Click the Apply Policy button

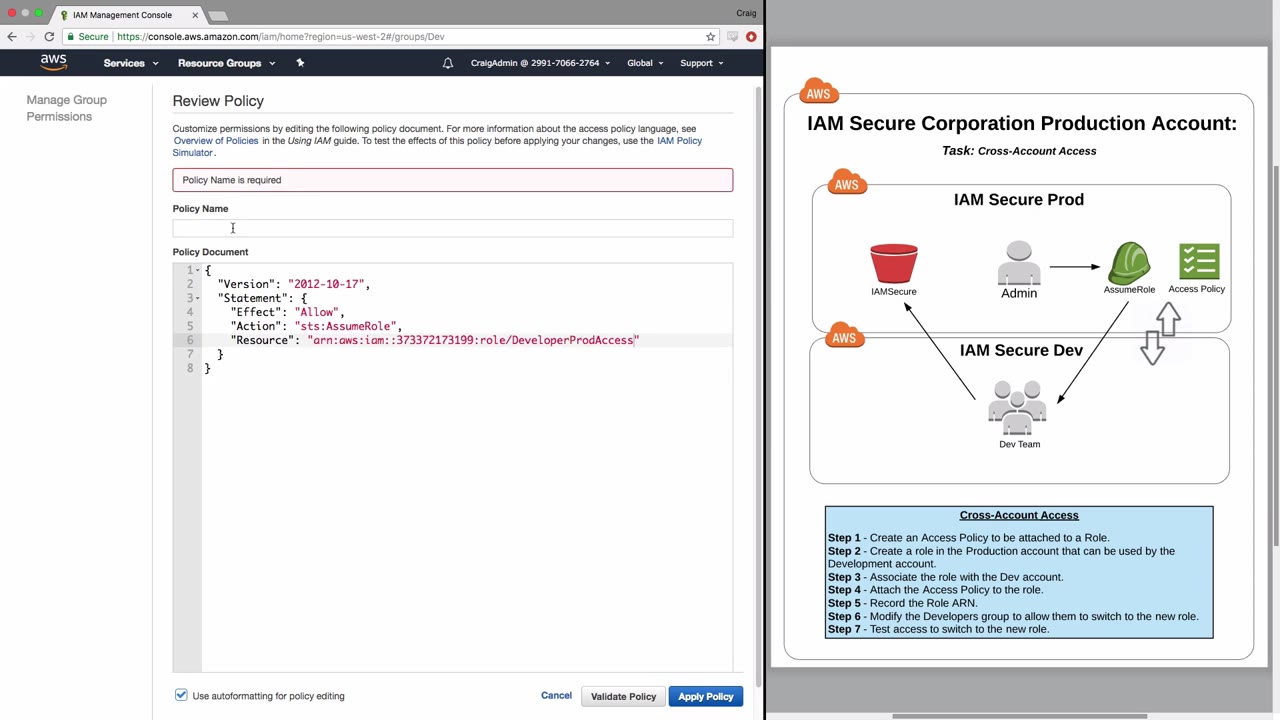click(705, 696)
